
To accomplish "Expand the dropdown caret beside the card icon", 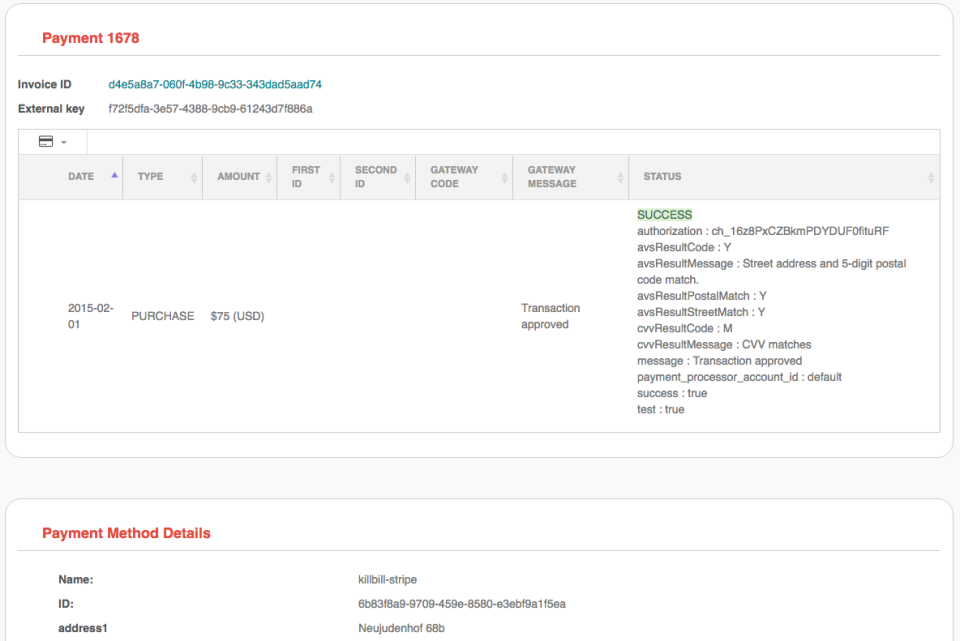I will (64, 142).
